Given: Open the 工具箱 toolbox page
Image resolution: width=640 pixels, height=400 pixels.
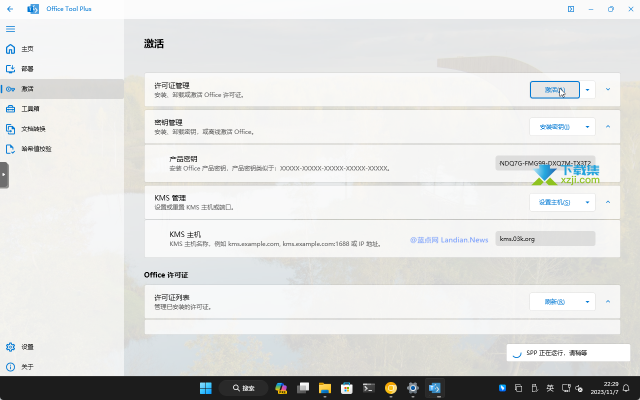Looking at the screenshot, I should [x=62, y=109].
